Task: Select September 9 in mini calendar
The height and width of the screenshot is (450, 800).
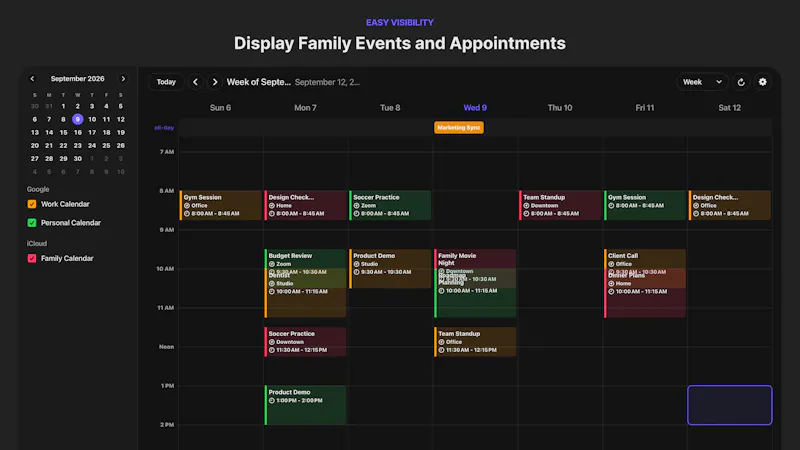Action: tap(78, 119)
